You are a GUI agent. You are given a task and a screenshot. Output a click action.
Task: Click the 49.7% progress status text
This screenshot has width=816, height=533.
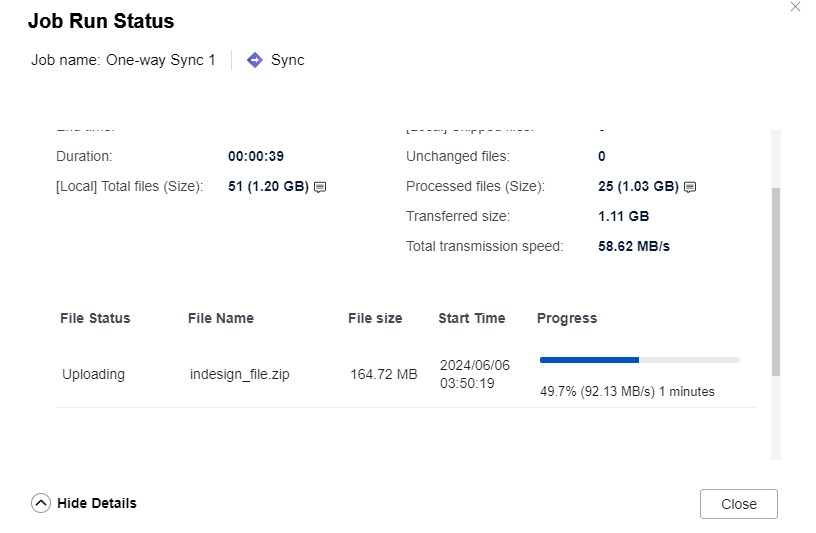click(627, 392)
